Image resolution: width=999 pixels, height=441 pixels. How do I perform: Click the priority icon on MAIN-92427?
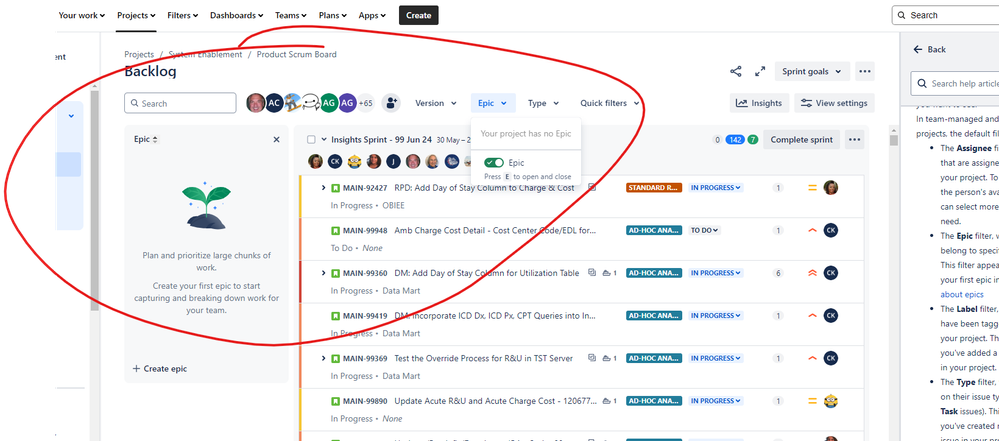[812, 188]
